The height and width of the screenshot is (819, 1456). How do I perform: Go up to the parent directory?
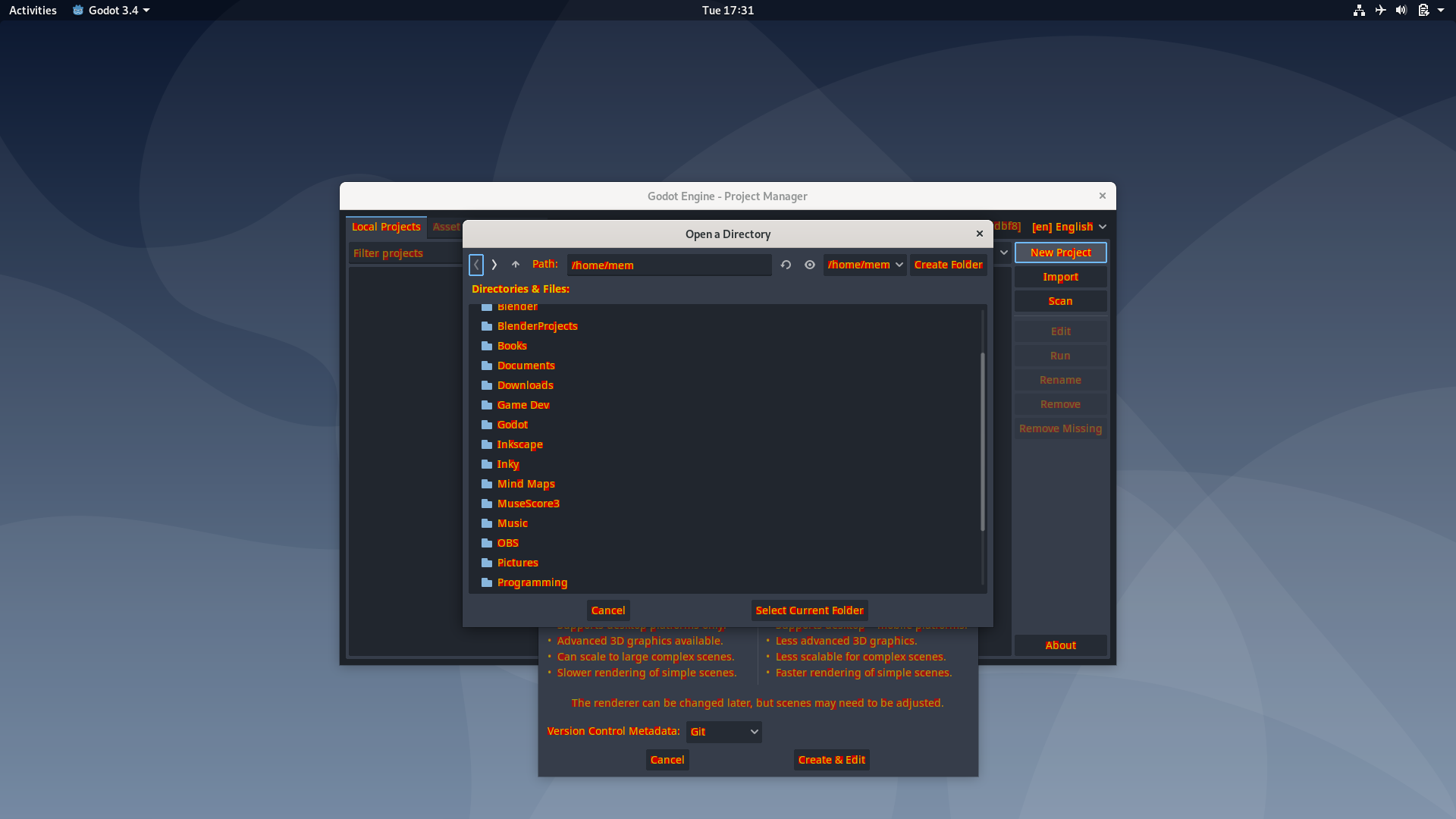tap(516, 265)
